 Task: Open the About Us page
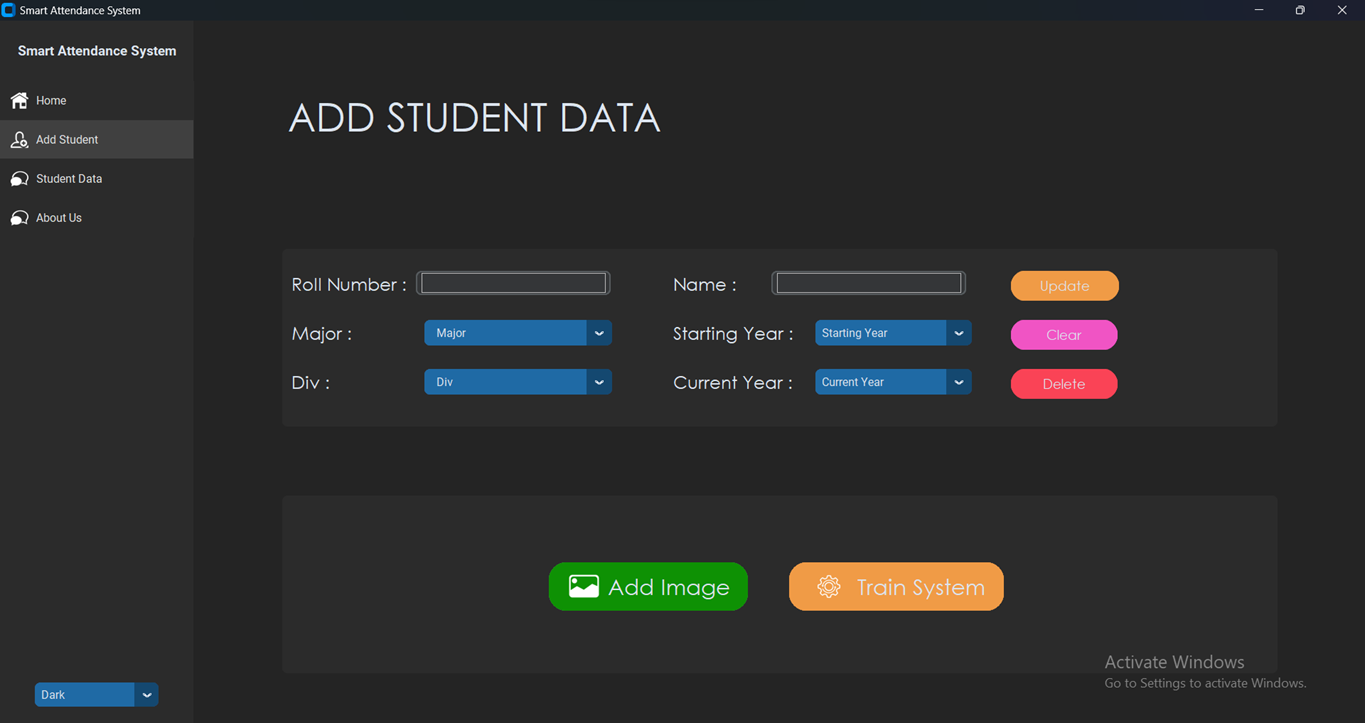[57, 217]
